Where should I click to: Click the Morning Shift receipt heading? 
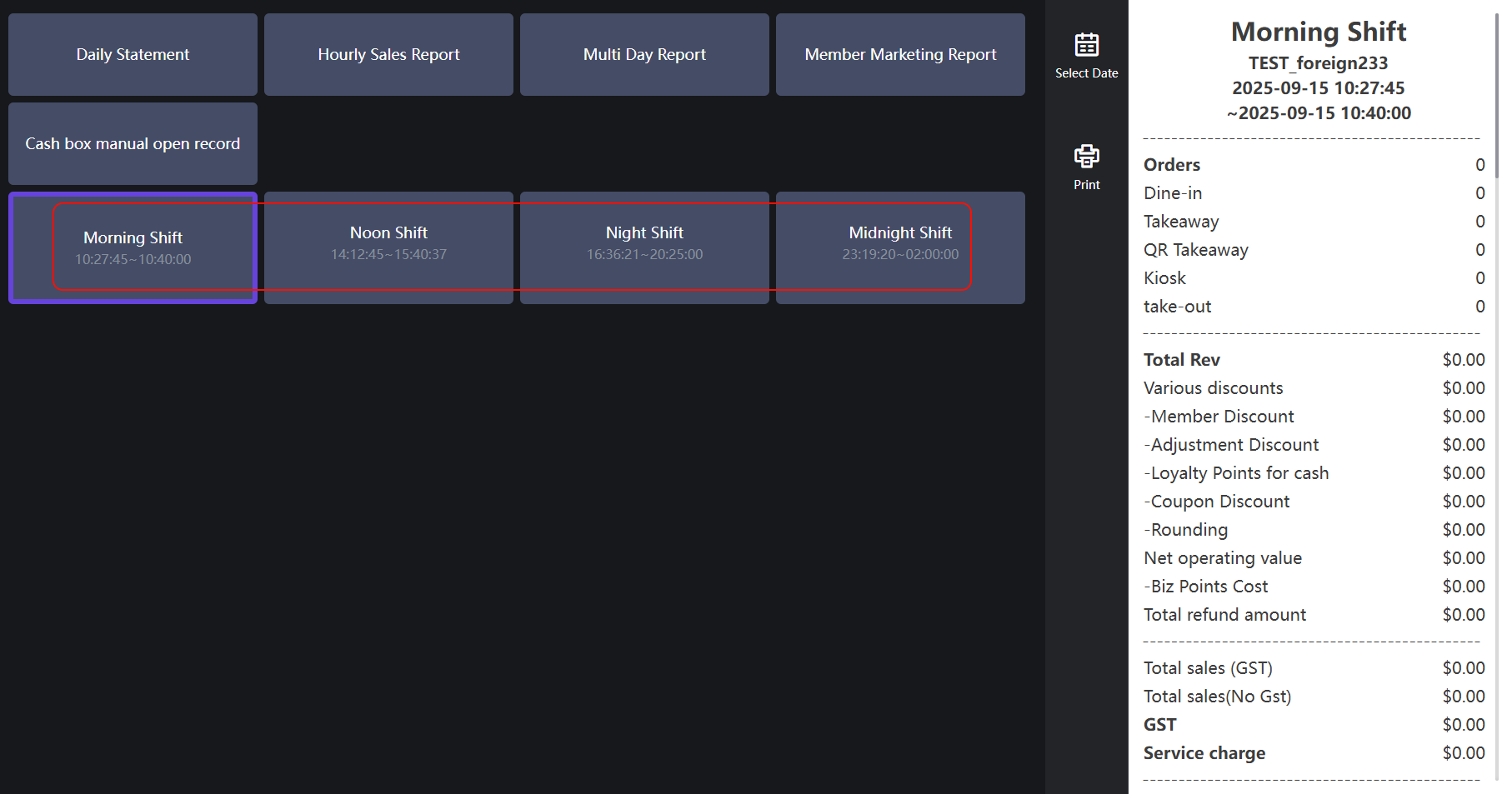[x=1318, y=32]
